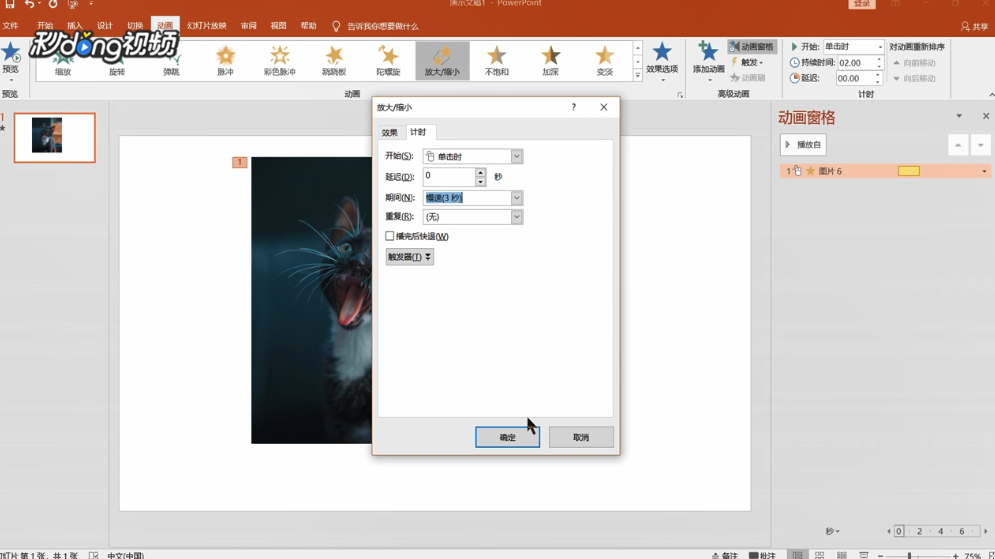The image size is (995, 559).
Task: Click the slide sorter view icon
Action: pos(819,555)
